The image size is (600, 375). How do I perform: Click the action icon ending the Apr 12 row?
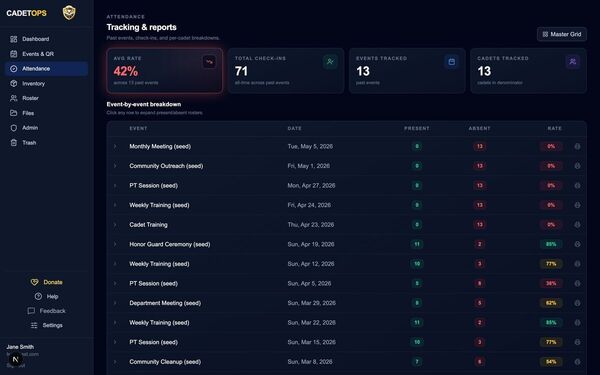point(577,264)
